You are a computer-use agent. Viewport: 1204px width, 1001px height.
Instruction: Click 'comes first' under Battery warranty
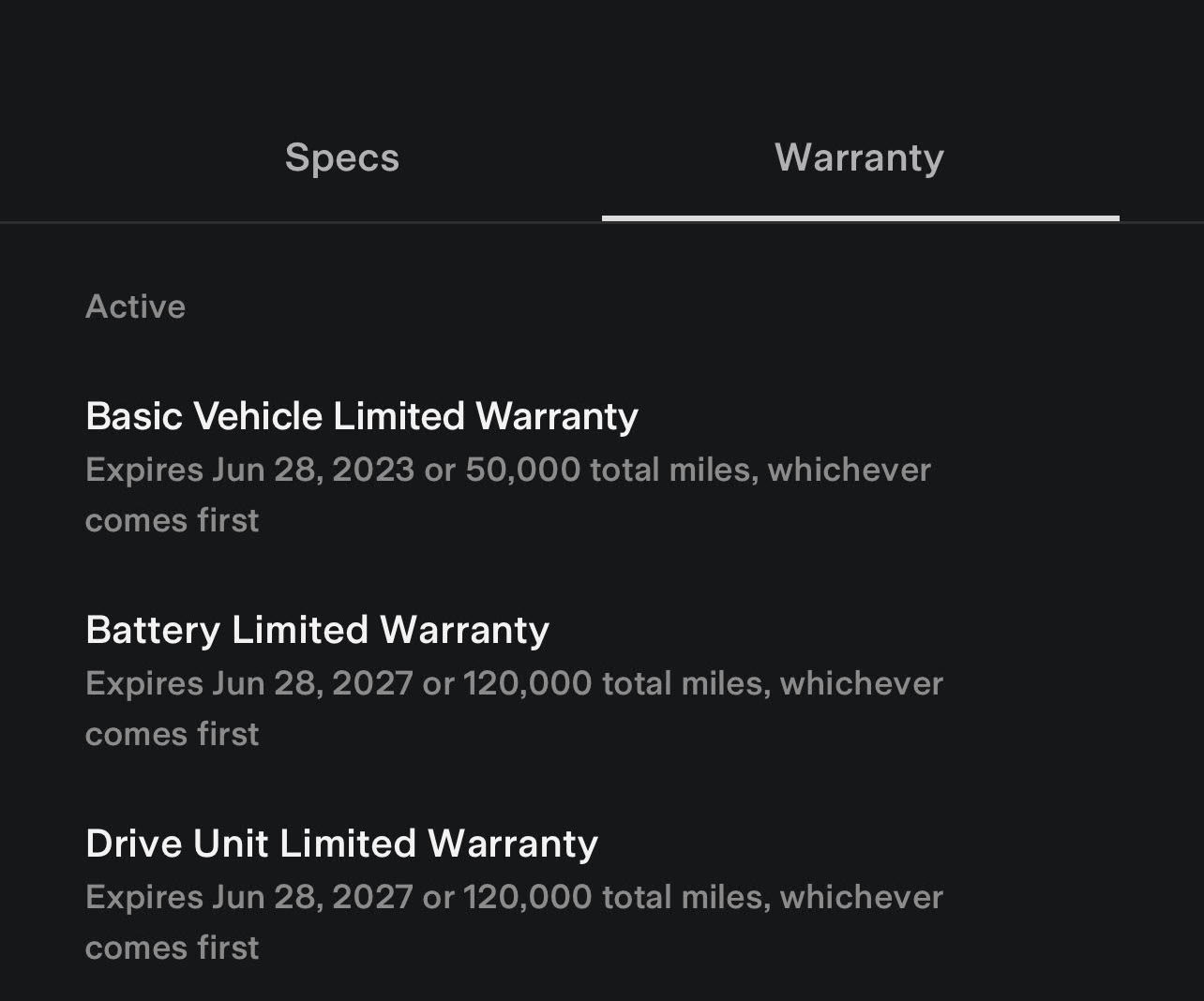click(172, 734)
